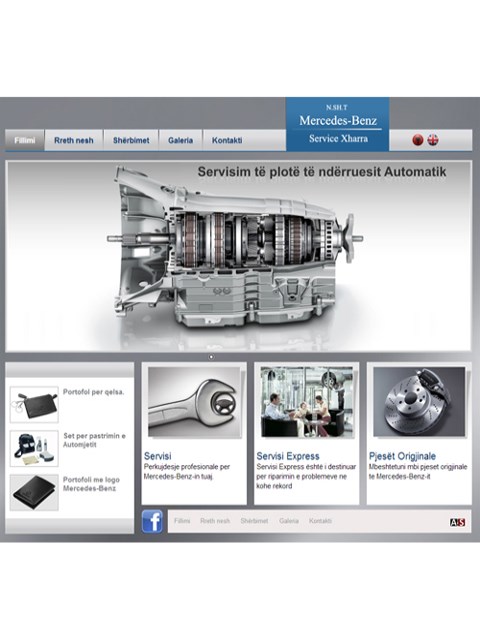Click the key wallet product thumbnail
Image resolution: width=480 pixels, height=620 pixels.
click(x=34, y=405)
